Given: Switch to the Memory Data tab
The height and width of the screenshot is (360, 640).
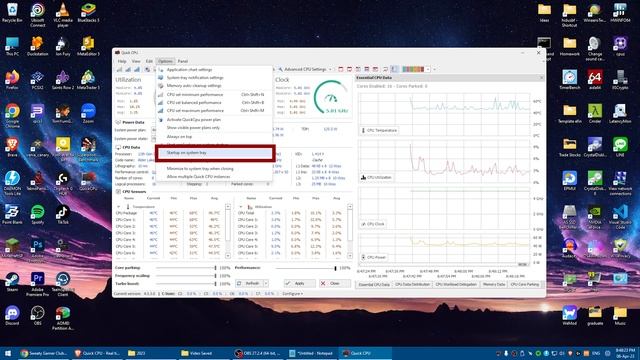Looking at the screenshot, I should tap(494, 284).
